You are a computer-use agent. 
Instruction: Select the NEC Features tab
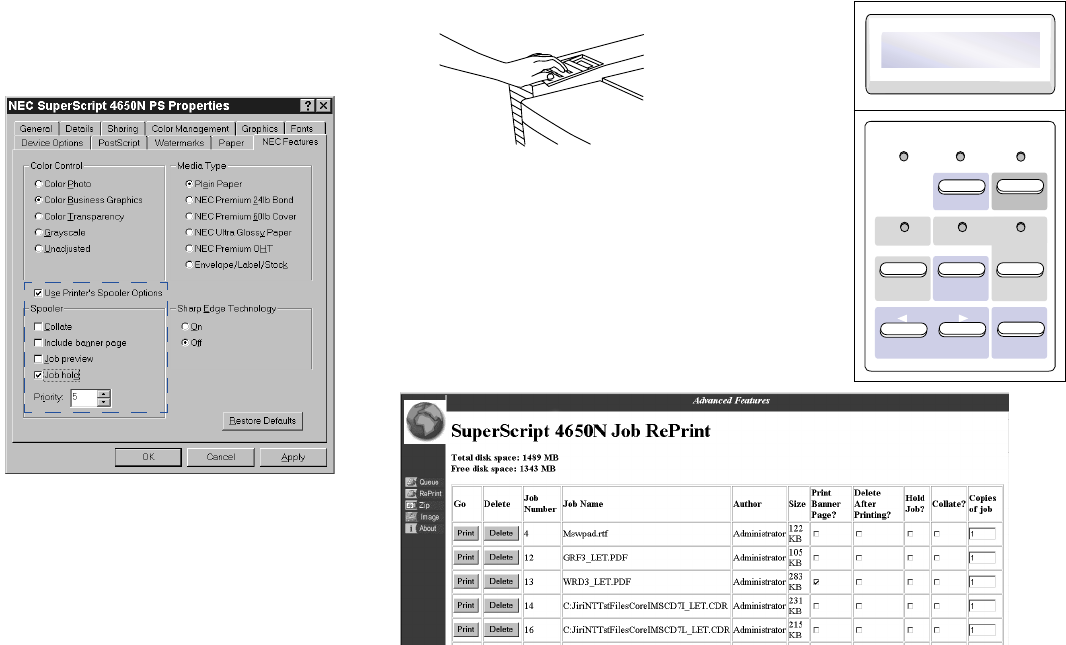[290, 141]
